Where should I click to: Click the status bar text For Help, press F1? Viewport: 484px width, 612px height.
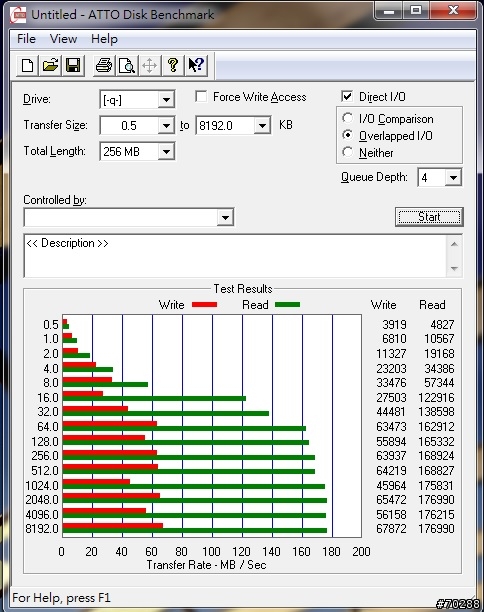(61, 598)
